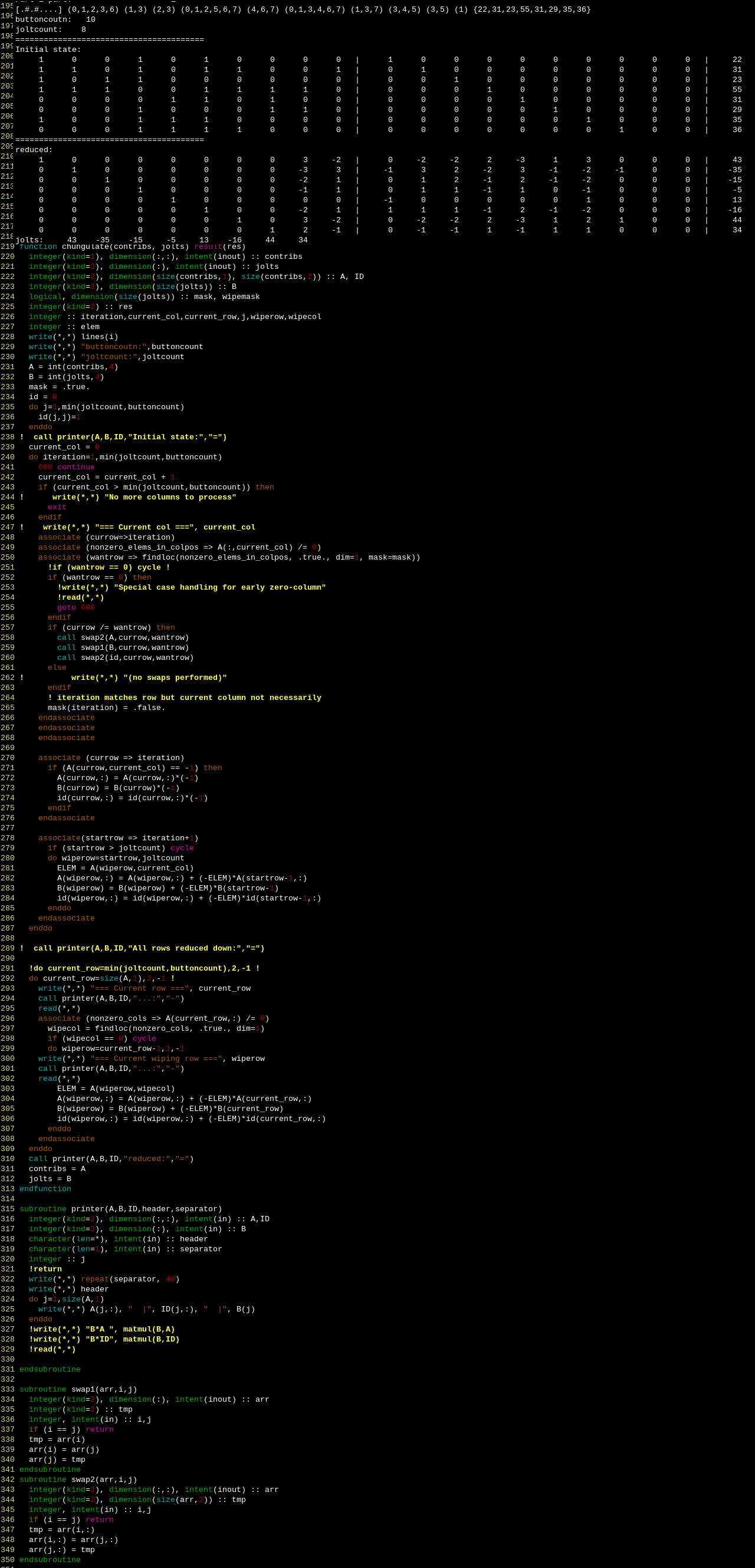Click the commented '!do current_row=min(joltcount,buttoncount)' line
755x1568 pixels.
click(145, 968)
